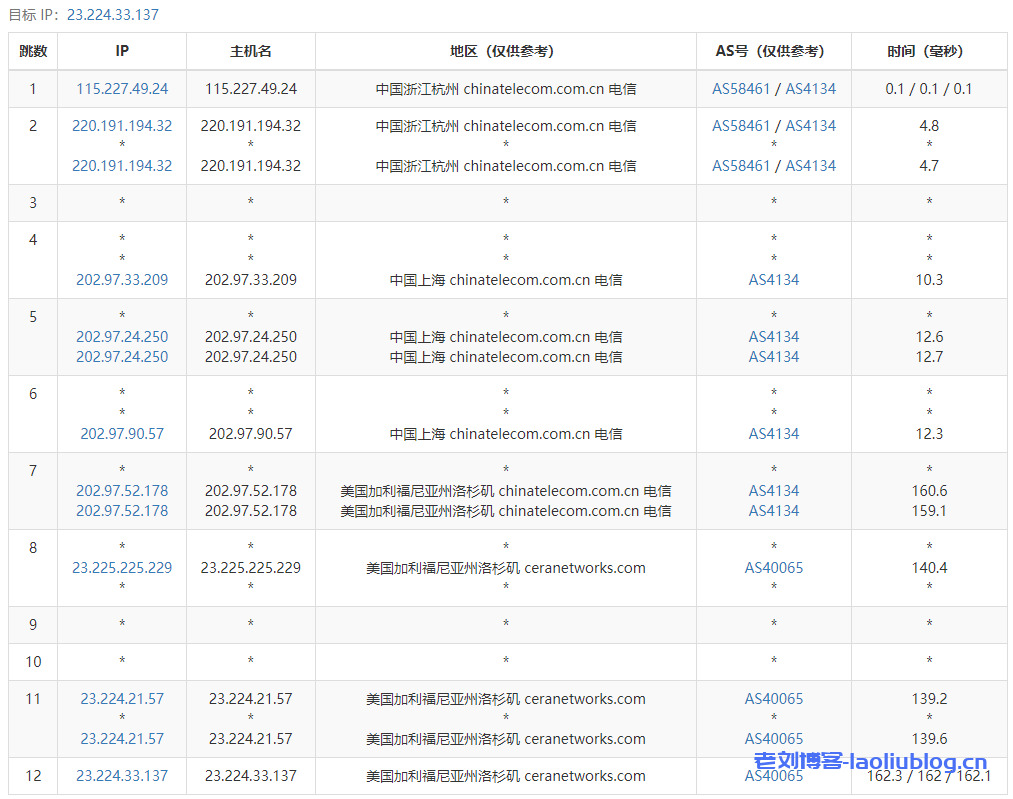Open the AS40065 link in hop 12

pyautogui.click(x=773, y=775)
